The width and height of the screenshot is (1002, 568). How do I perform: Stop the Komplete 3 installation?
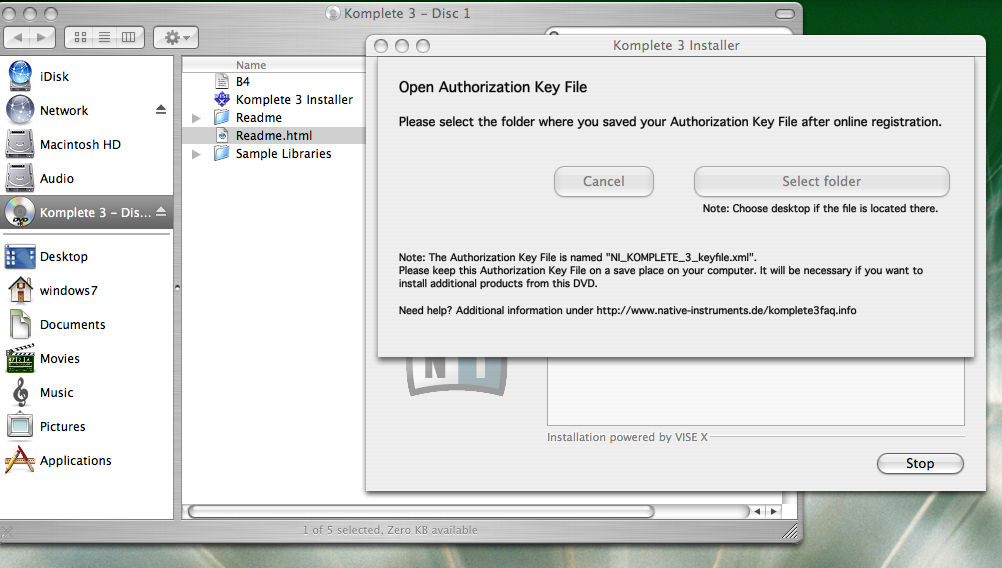click(x=920, y=463)
